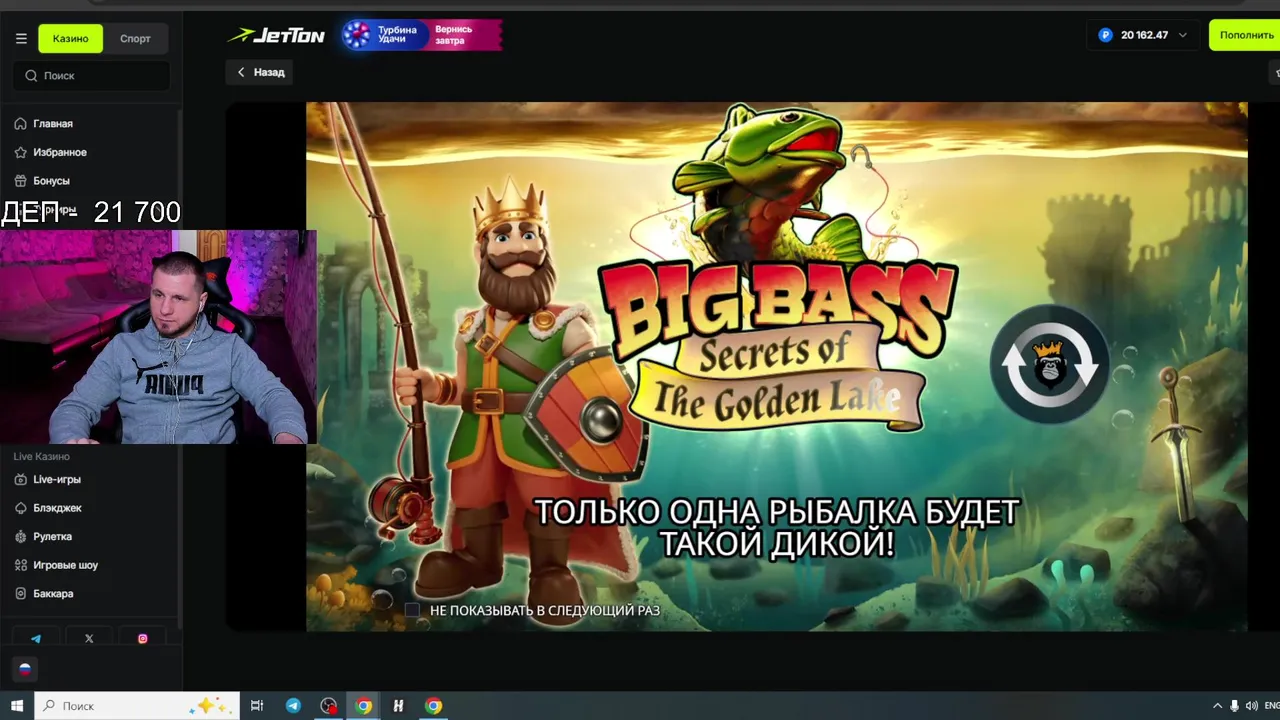The height and width of the screenshot is (720, 1280).
Task: Open Избранное in the sidebar
Action: (x=59, y=152)
